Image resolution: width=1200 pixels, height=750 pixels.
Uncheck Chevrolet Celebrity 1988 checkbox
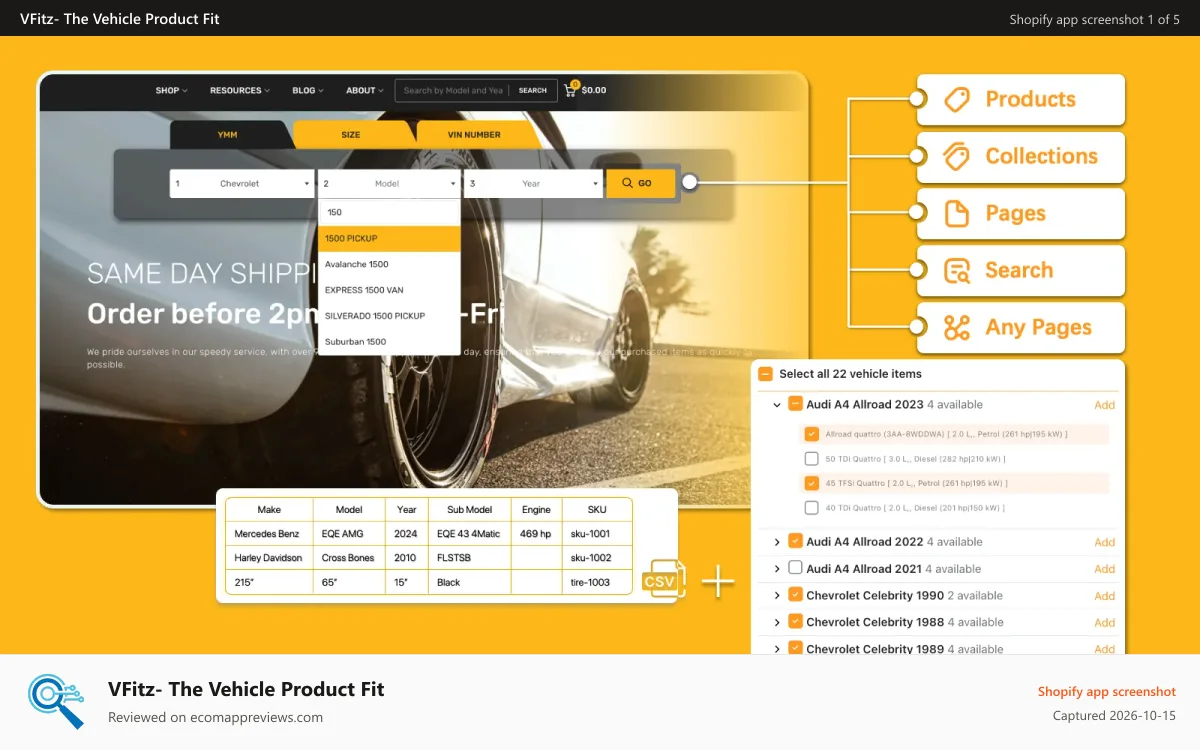(x=795, y=621)
